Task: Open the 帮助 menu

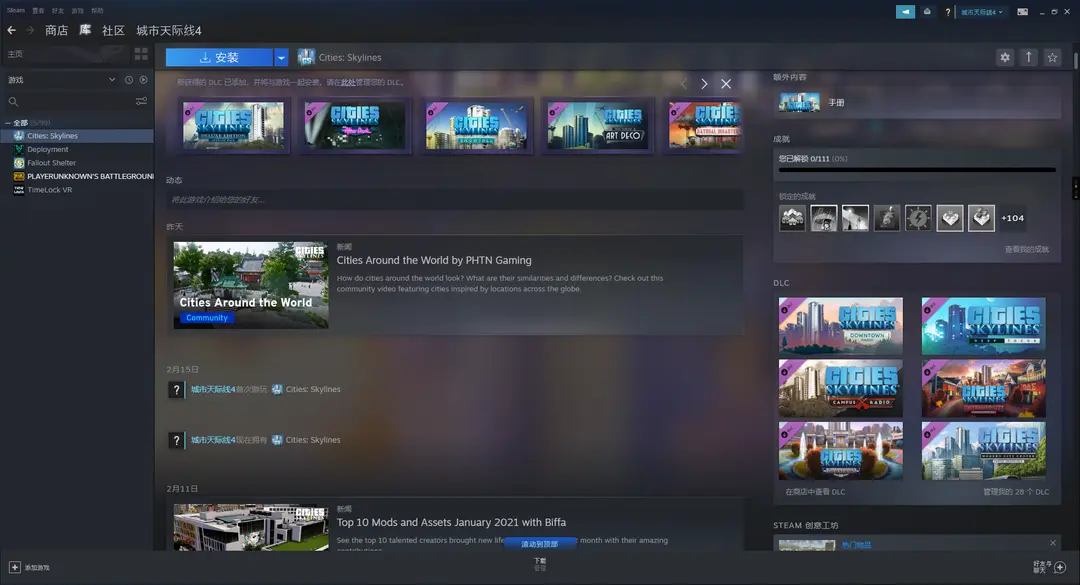Action: [x=97, y=10]
